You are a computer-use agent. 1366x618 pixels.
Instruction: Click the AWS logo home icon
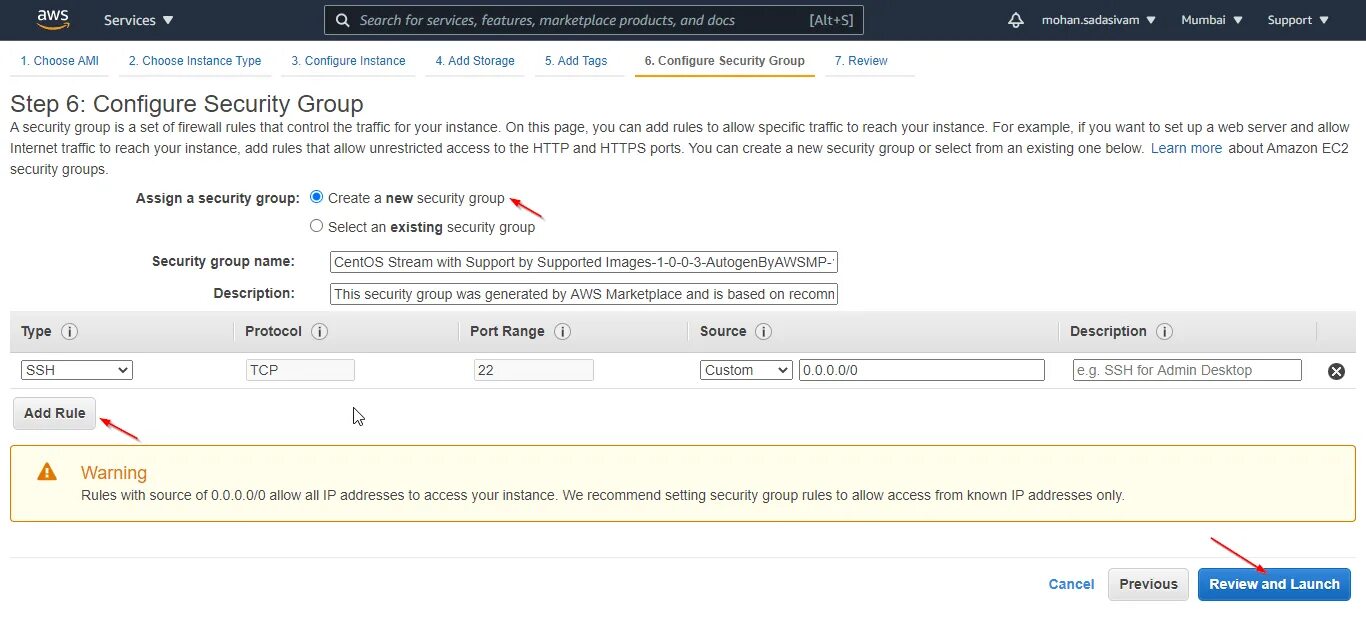click(53, 19)
